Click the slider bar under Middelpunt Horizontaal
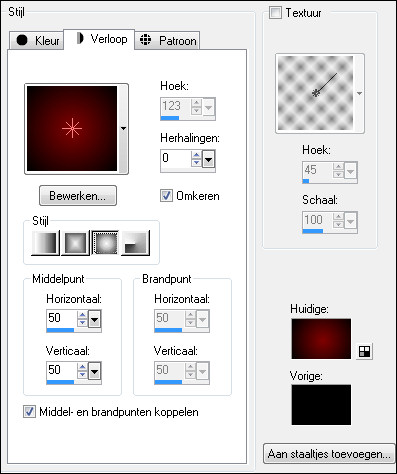Viewport: 397px width, 474px height. tap(74, 330)
